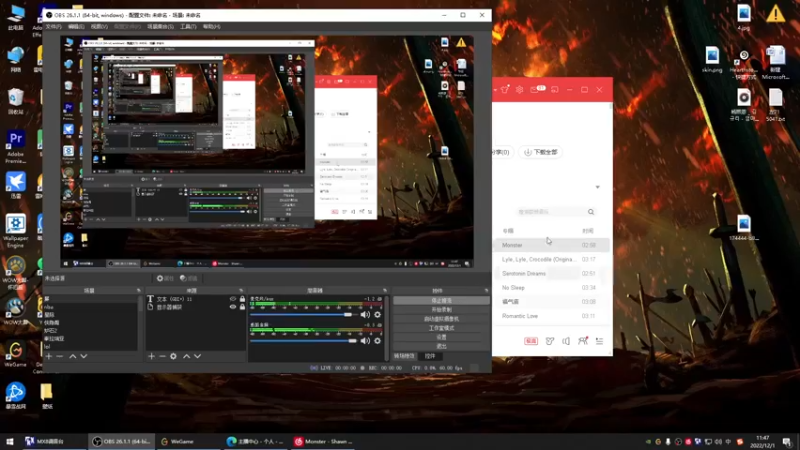Image resolution: width=800 pixels, height=450 pixels.
Task: Open settings gear of second mixer channel
Action: 378,341
